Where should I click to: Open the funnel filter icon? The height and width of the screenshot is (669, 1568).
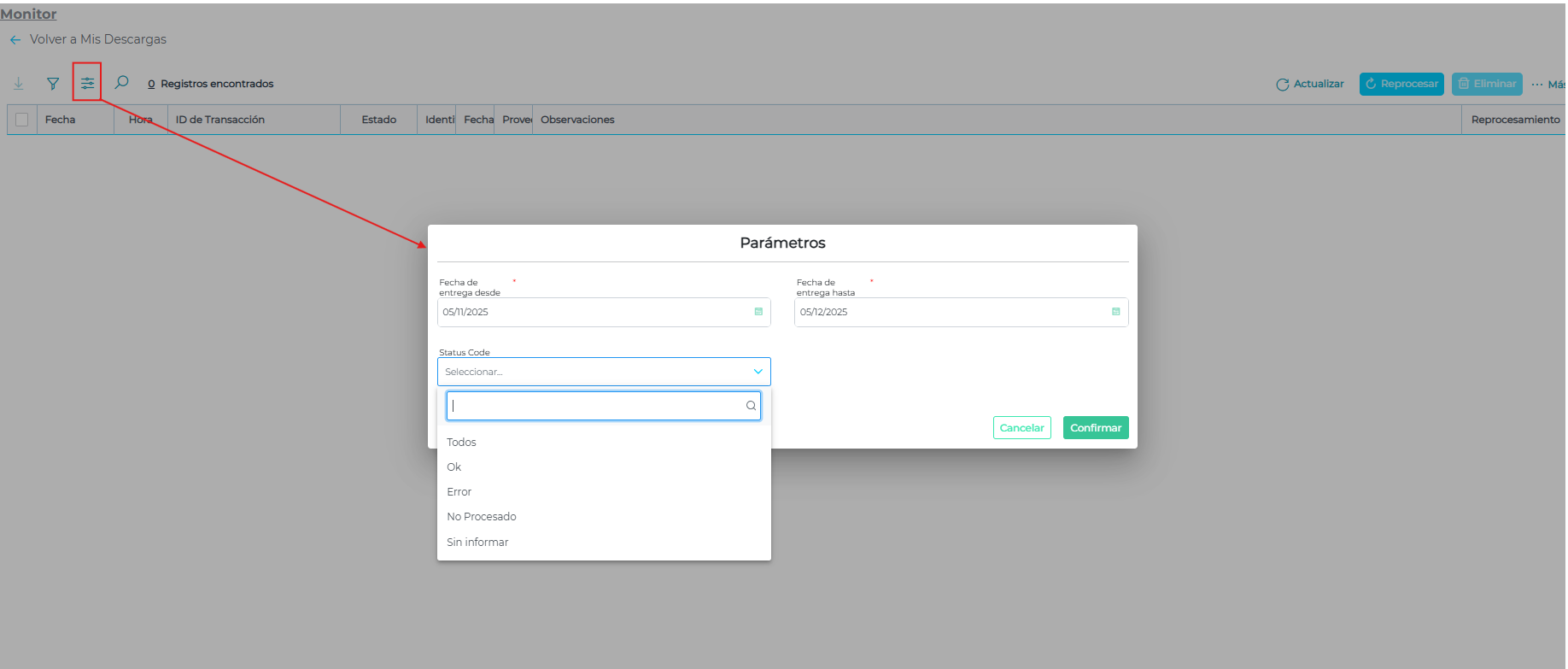pos(53,84)
